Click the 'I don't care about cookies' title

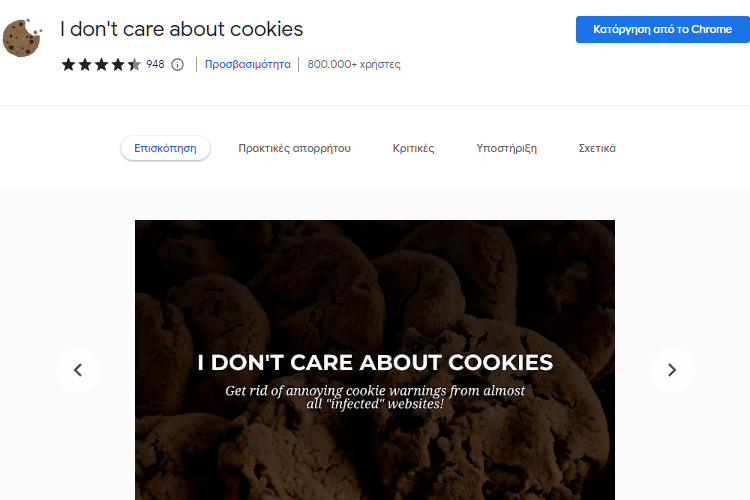pyautogui.click(x=182, y=29)
